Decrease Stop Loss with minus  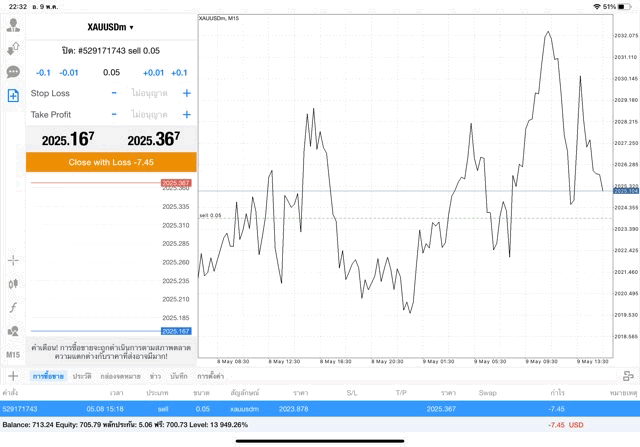(114, 93)
